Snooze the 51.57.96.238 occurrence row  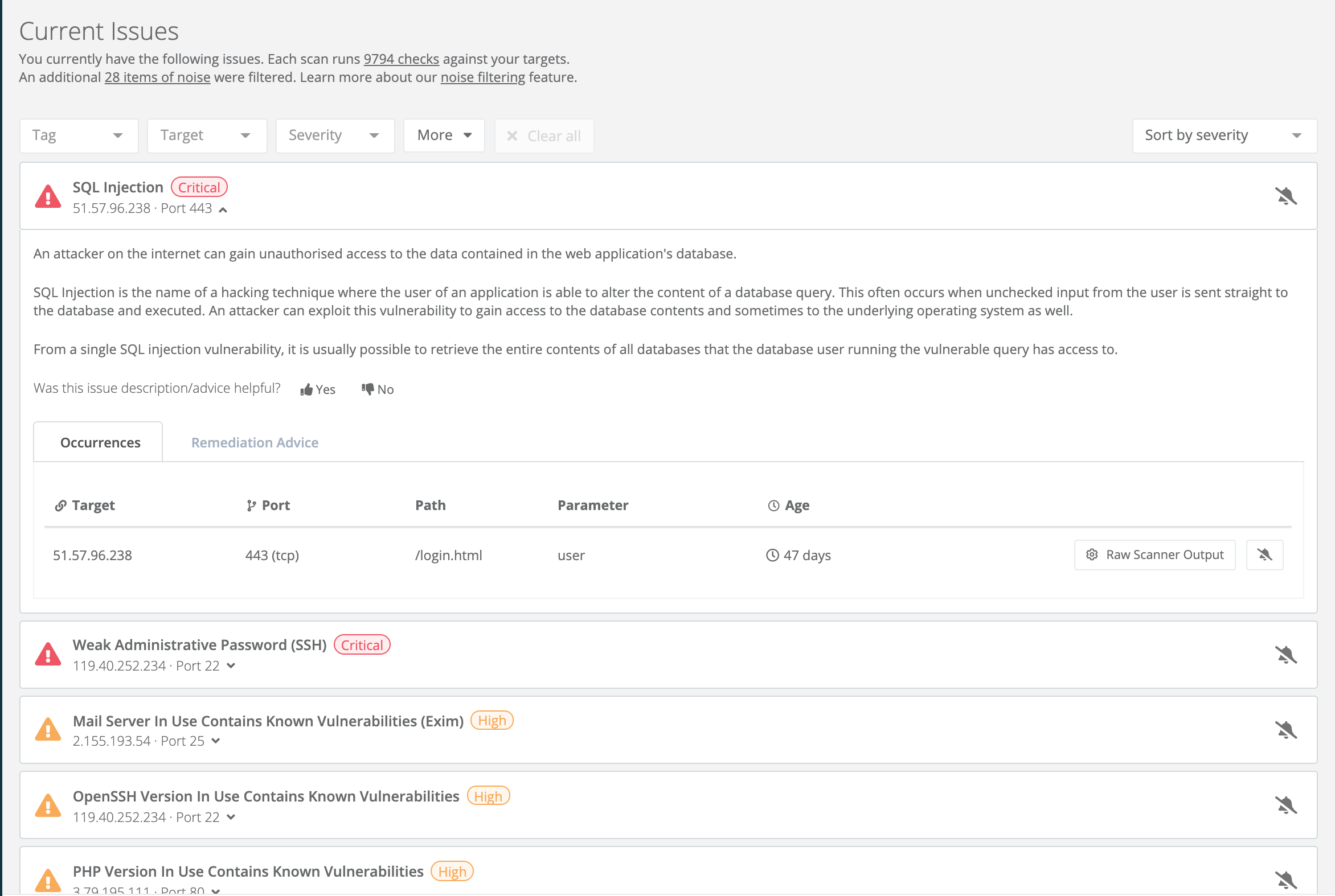coord(1264,554)
